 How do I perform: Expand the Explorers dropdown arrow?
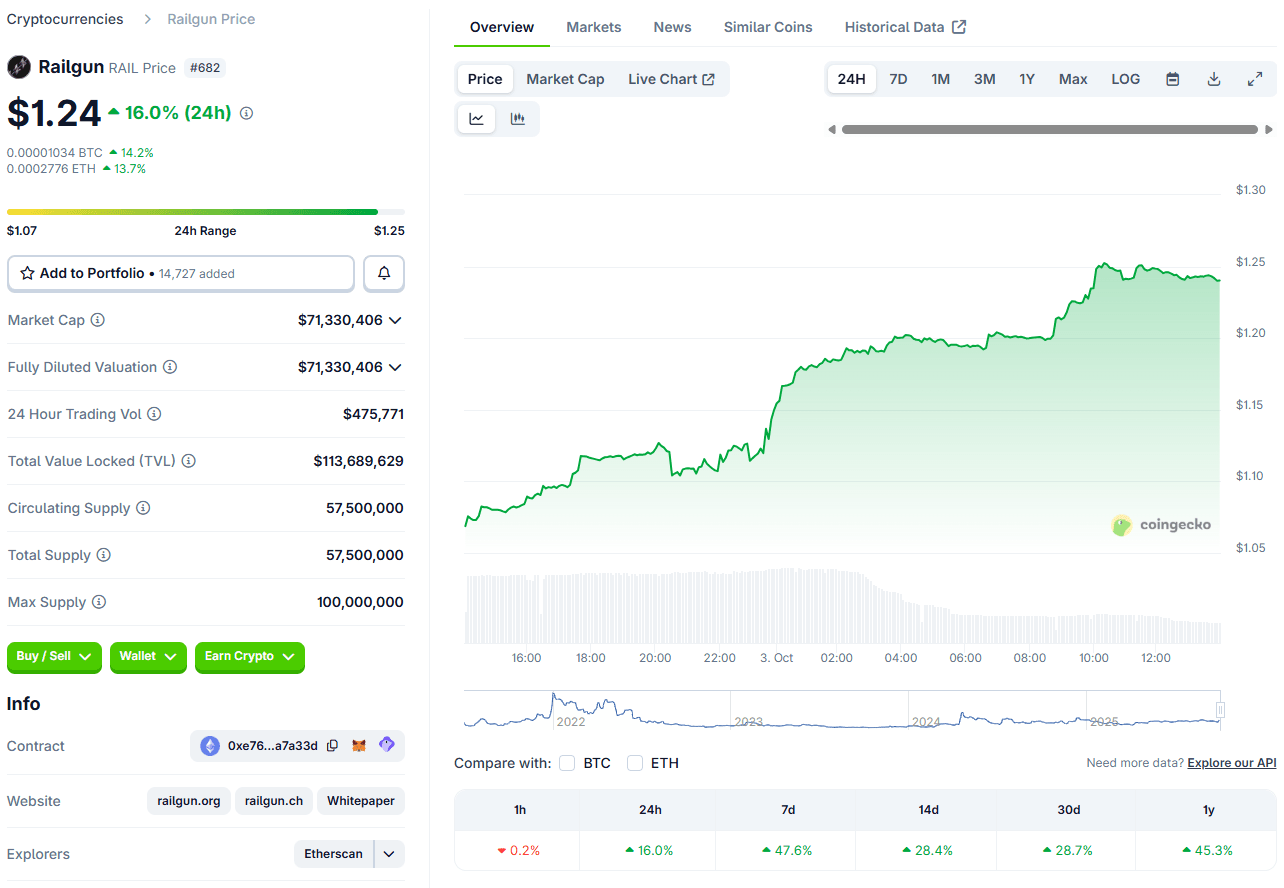389,854
